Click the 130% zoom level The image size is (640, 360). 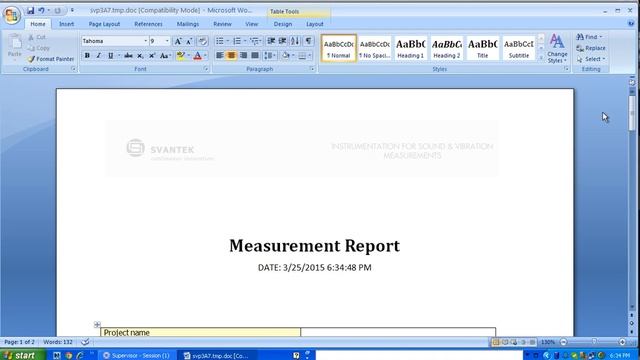point(548,342)
